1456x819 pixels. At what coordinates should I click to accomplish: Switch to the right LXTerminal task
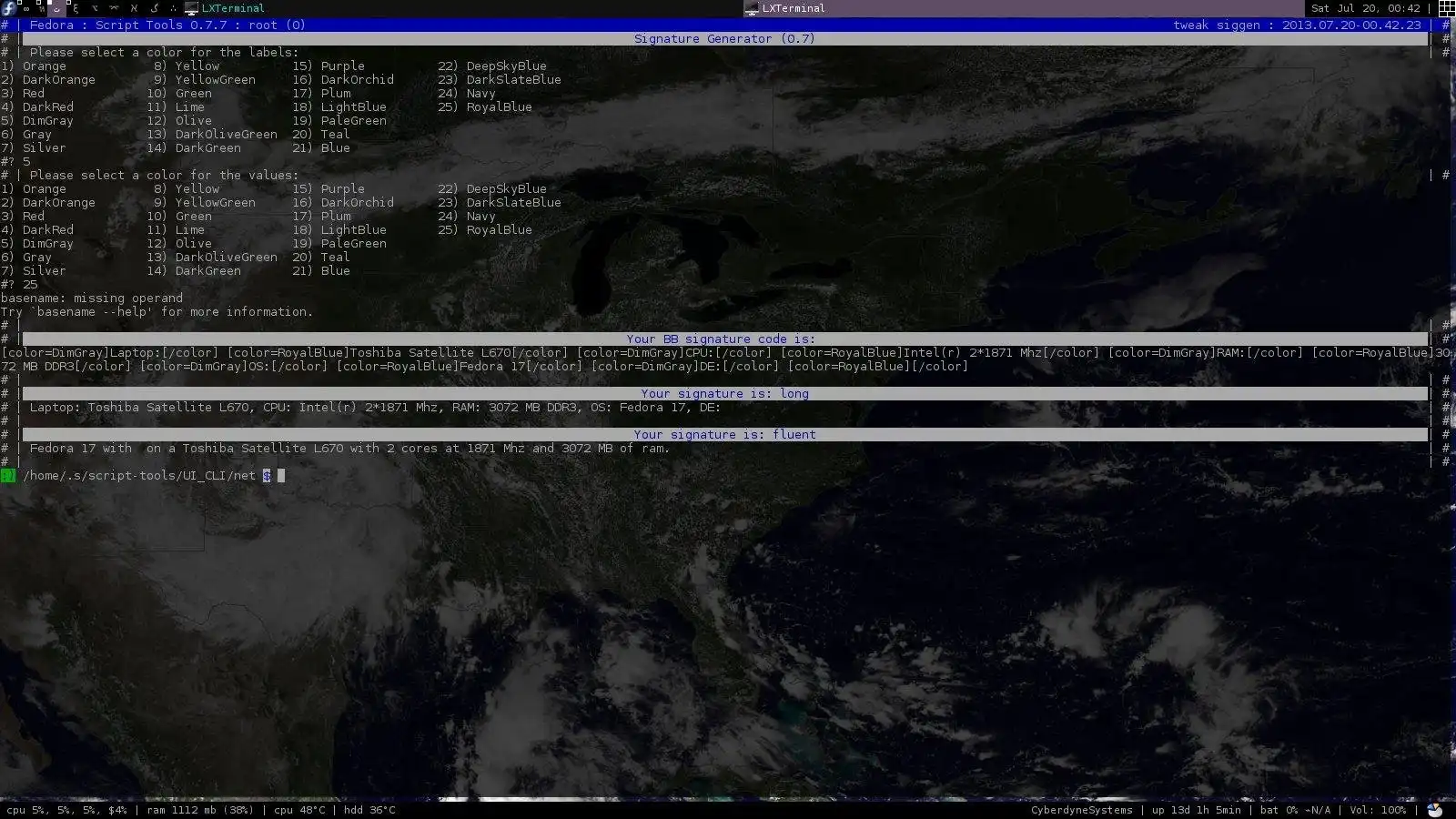(794, 8)
